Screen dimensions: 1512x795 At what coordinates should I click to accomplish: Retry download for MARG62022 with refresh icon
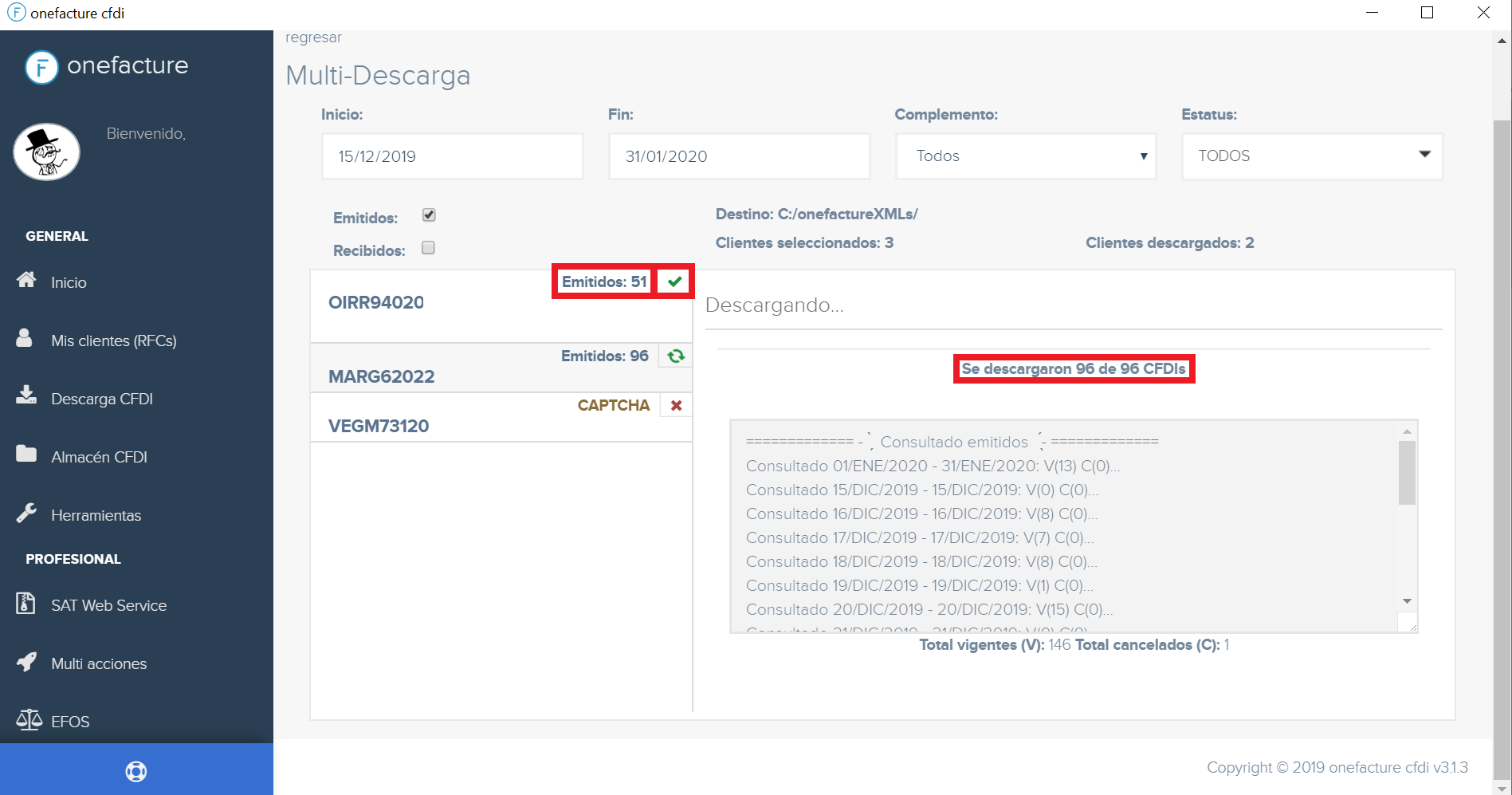(x=674, y=356)
